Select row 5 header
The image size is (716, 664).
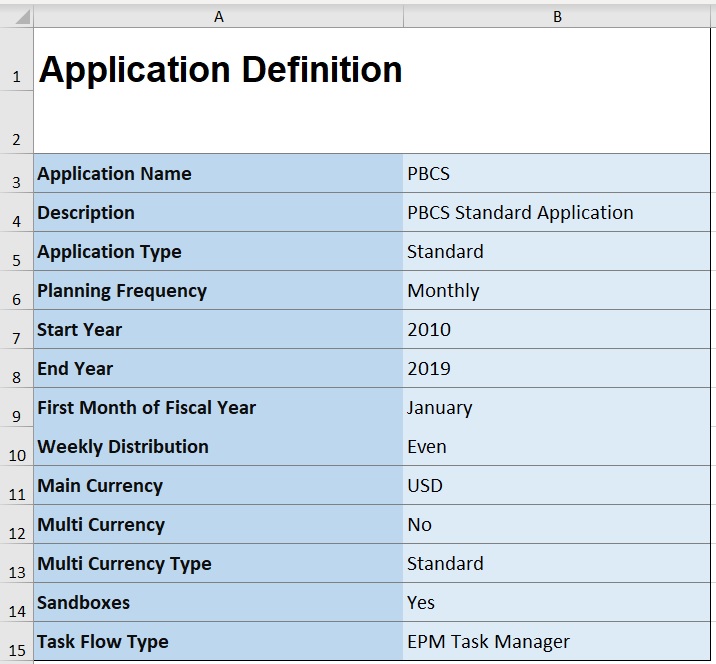[x=16, y=251]
